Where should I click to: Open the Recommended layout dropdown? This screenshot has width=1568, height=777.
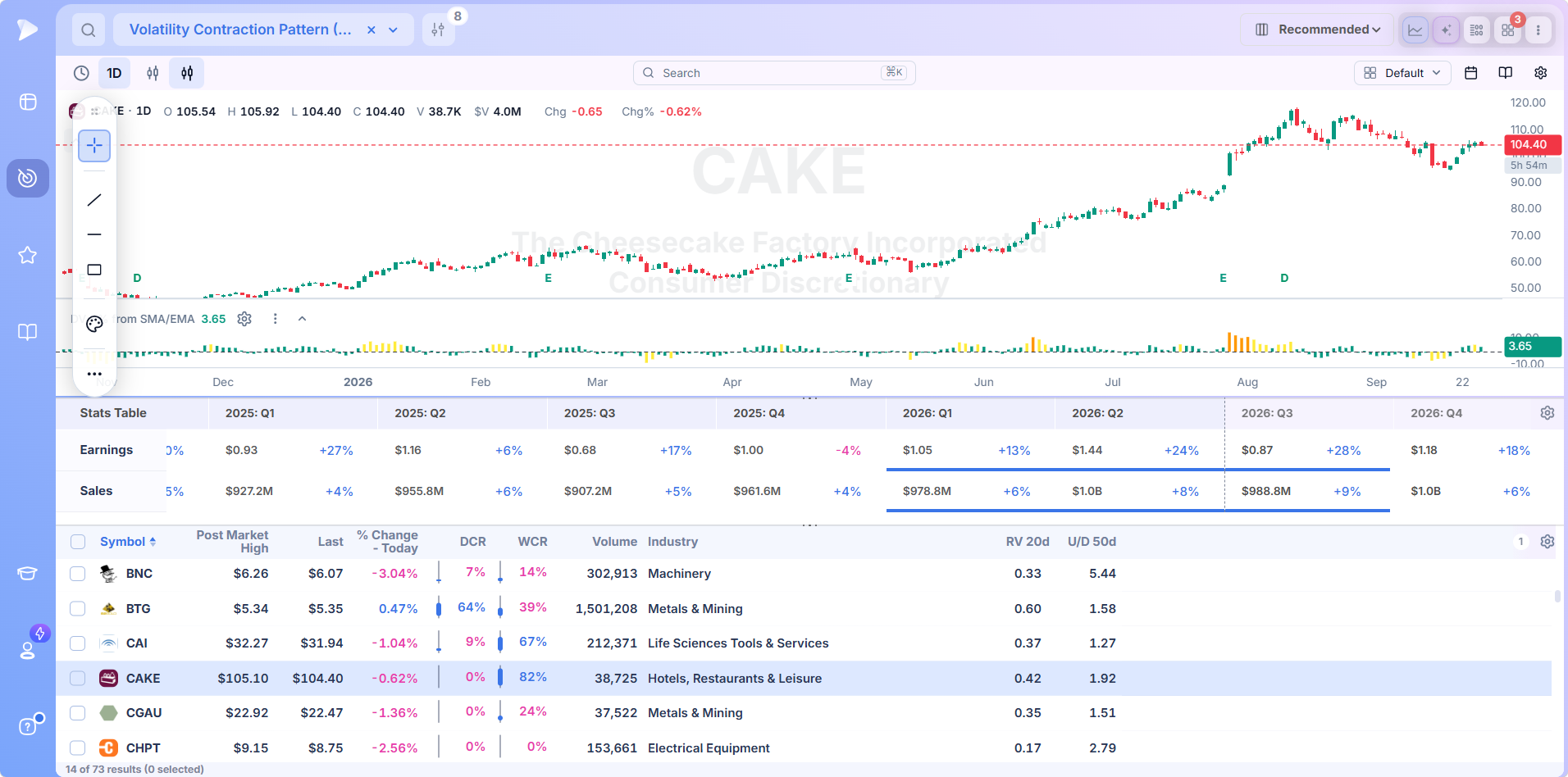(x=1317, y=30)
